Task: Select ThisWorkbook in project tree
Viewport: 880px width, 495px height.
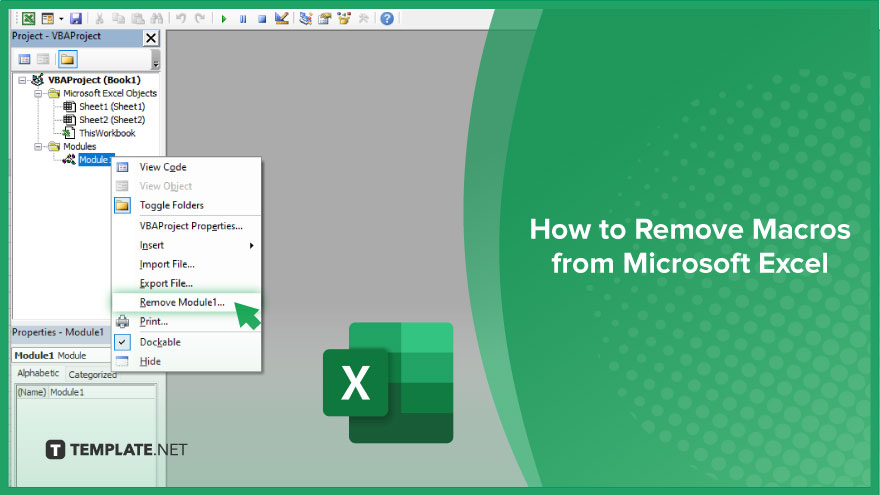Action: pos(107,133)
